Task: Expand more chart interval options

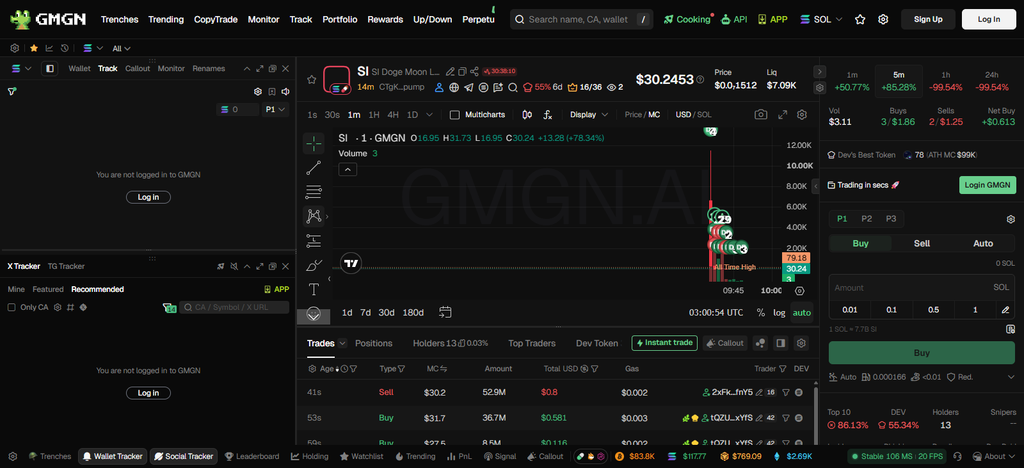Action: (x=429, y=114)
